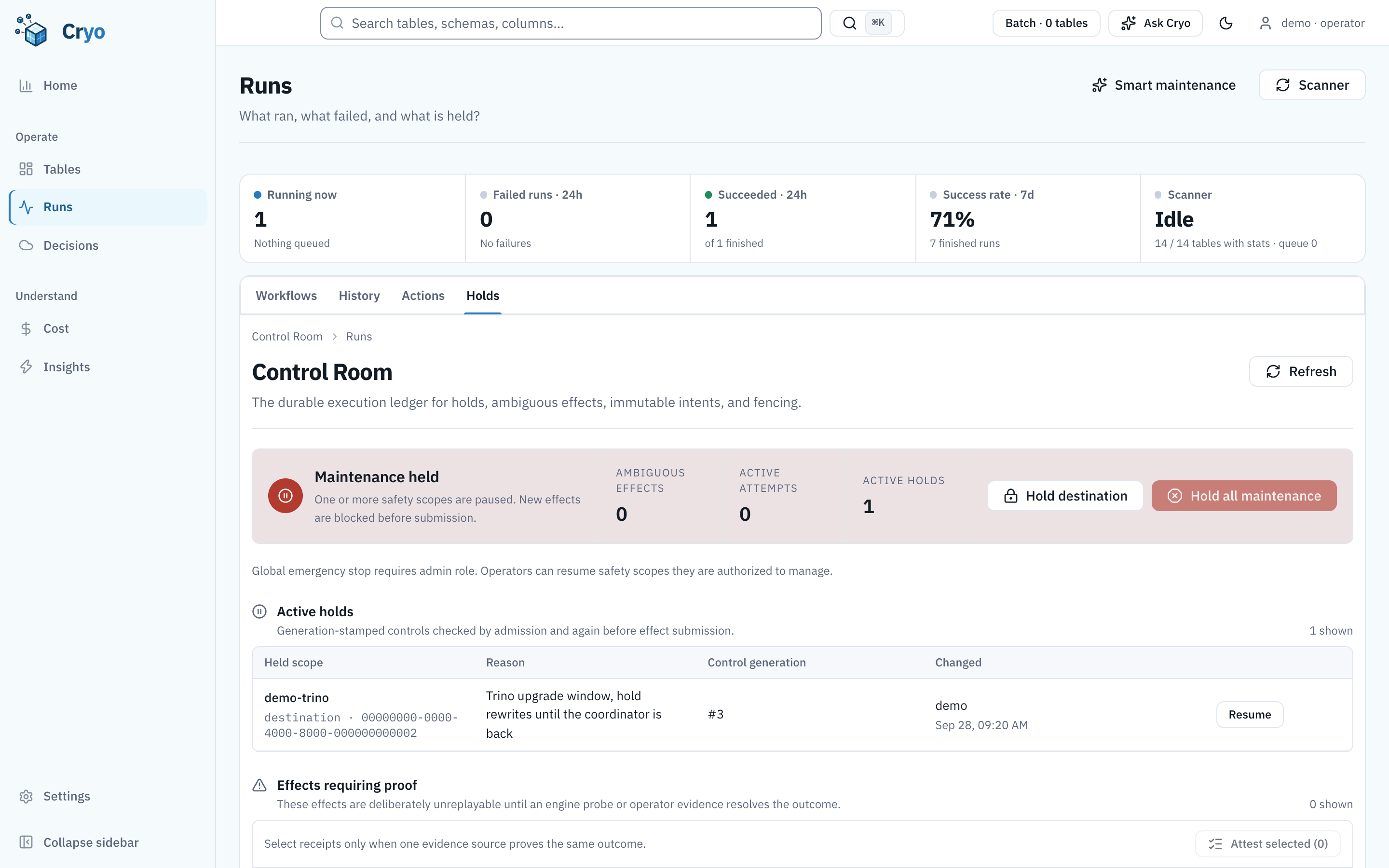Open the Cost section
The width and height of the screenshot is (1389, 868).
(x=108, y=328)
